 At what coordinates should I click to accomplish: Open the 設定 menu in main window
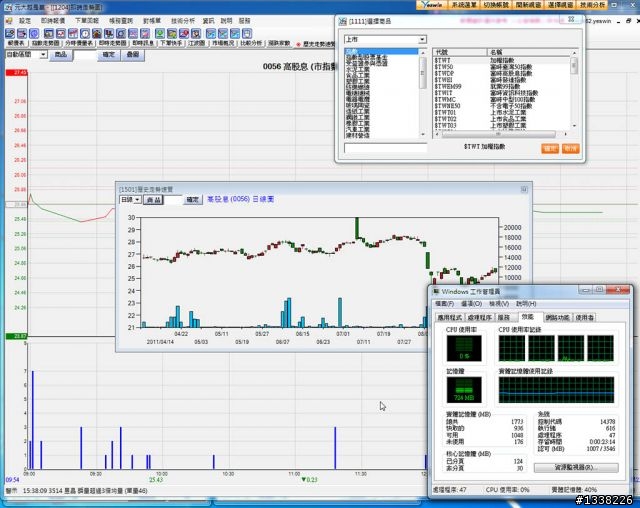[25, 21]
